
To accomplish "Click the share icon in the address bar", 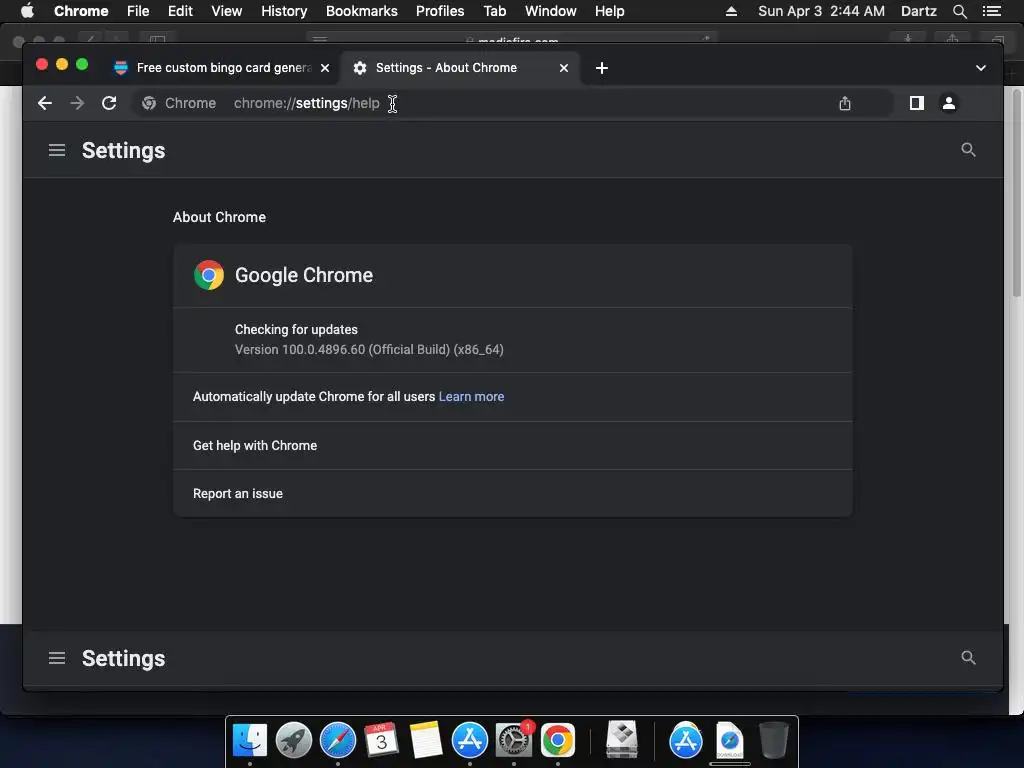I will point(844,103).
